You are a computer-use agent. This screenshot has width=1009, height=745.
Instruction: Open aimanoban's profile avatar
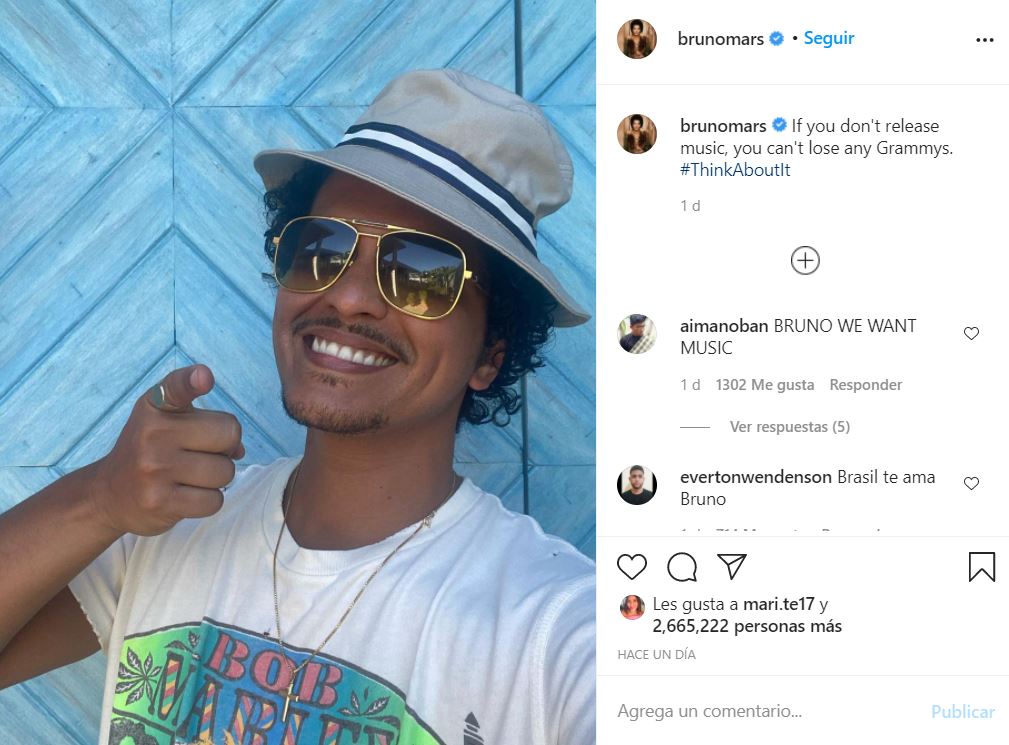point(636,334)
